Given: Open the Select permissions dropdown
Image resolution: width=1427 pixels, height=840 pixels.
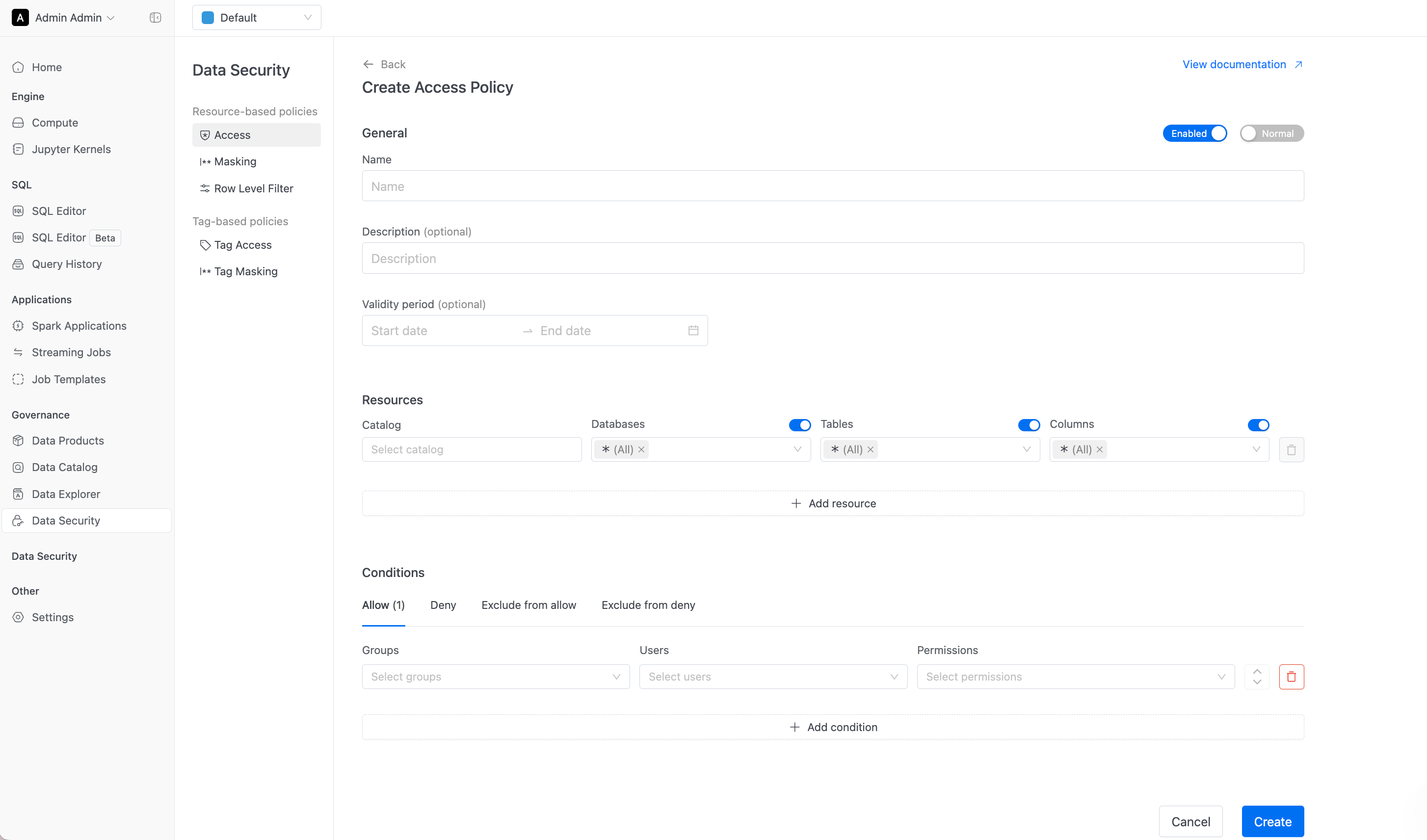Looking at the screenshot, I should coord(1075,677).
